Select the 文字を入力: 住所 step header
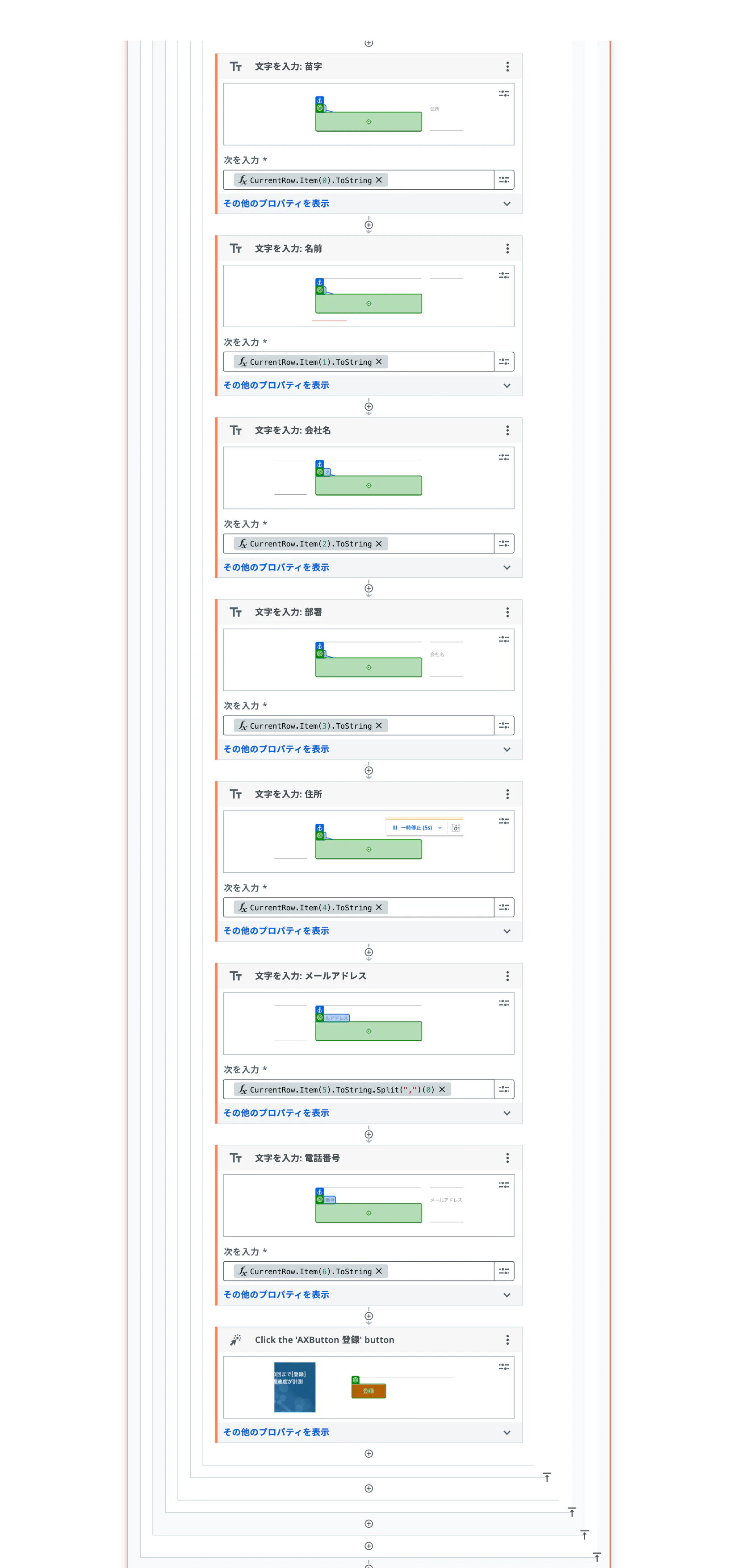The height and width of the screenshot is (1568, 737). coord(368,794)
